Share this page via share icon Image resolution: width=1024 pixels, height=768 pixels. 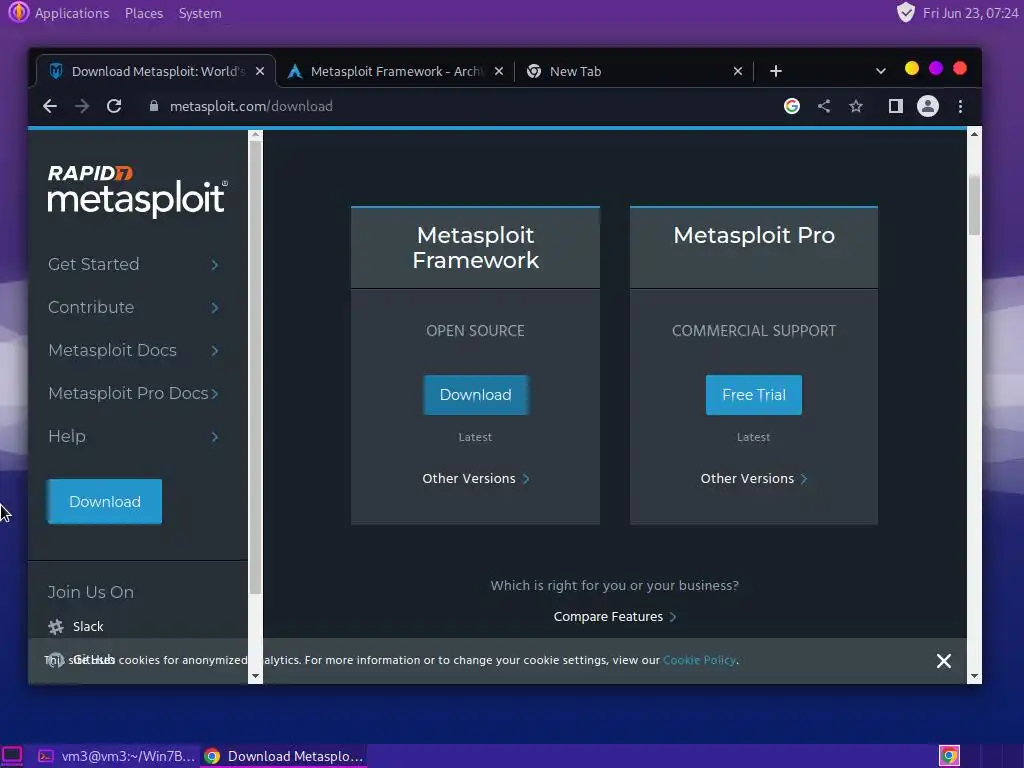click(824, 106)
